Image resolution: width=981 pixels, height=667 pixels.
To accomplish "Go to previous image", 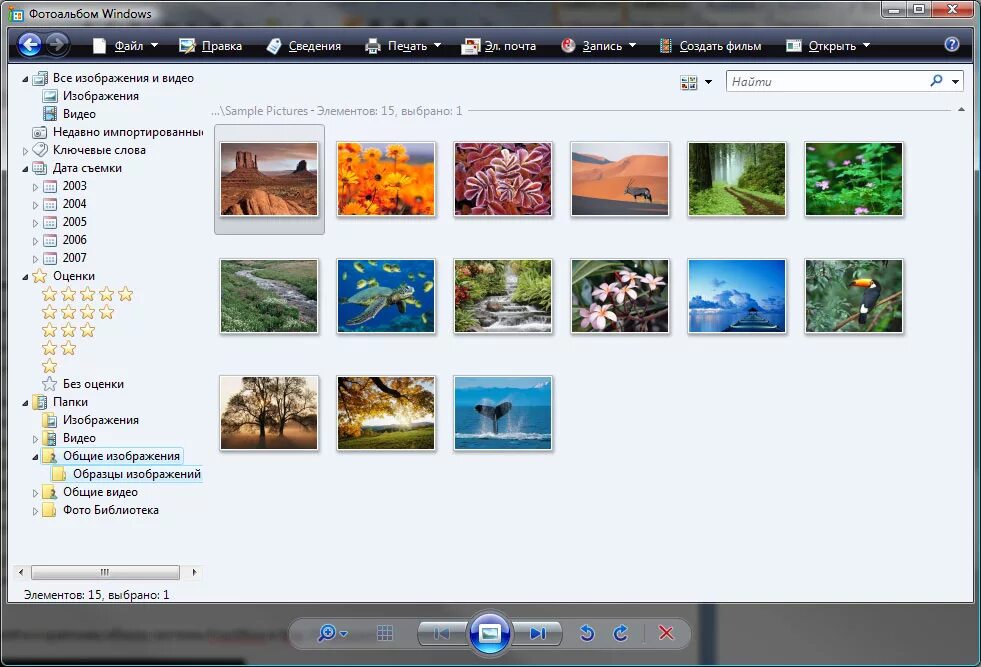I will pyautogui.click(x=442, y=633).
